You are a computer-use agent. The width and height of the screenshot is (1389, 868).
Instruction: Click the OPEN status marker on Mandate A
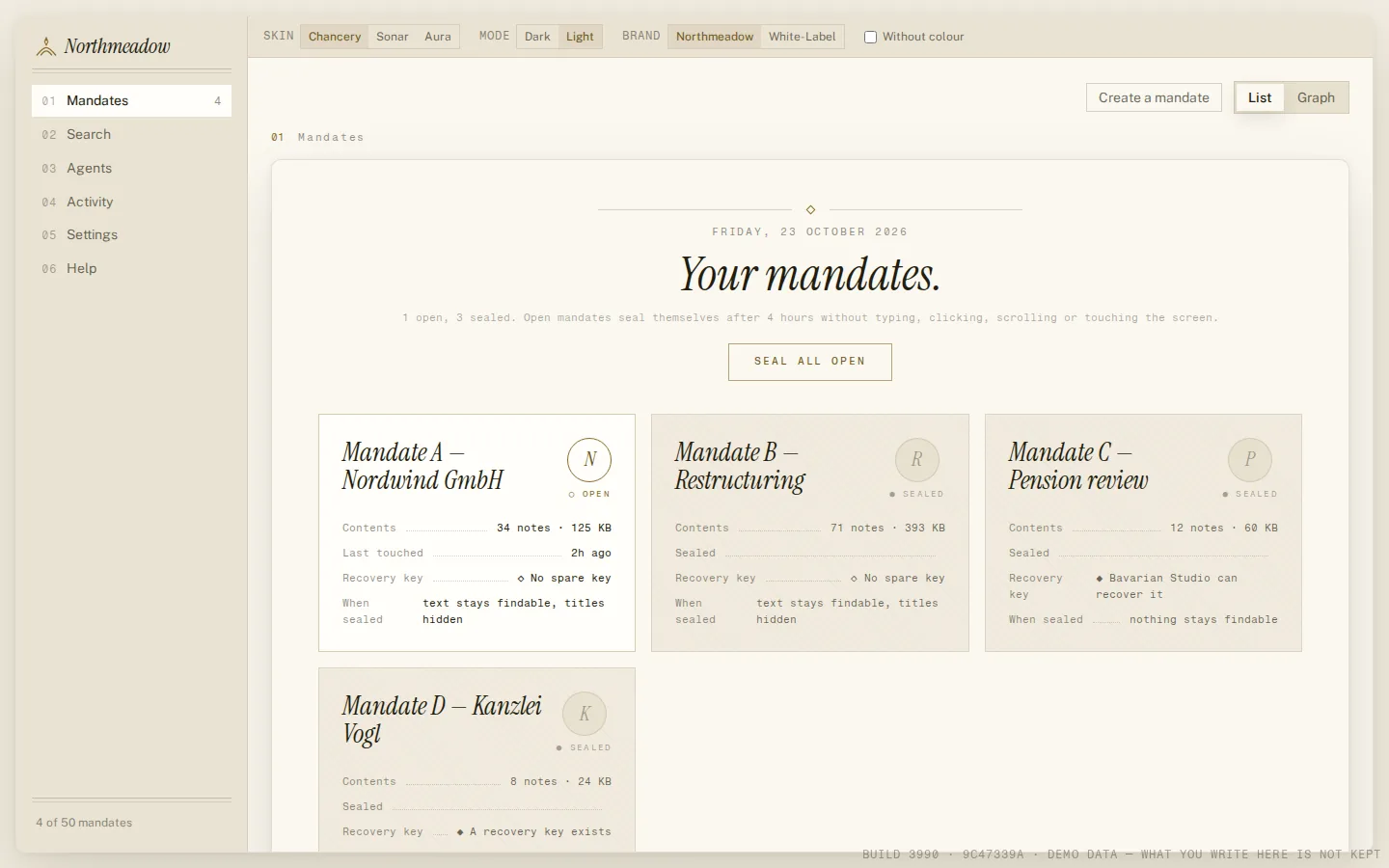(x=589, y=494)
